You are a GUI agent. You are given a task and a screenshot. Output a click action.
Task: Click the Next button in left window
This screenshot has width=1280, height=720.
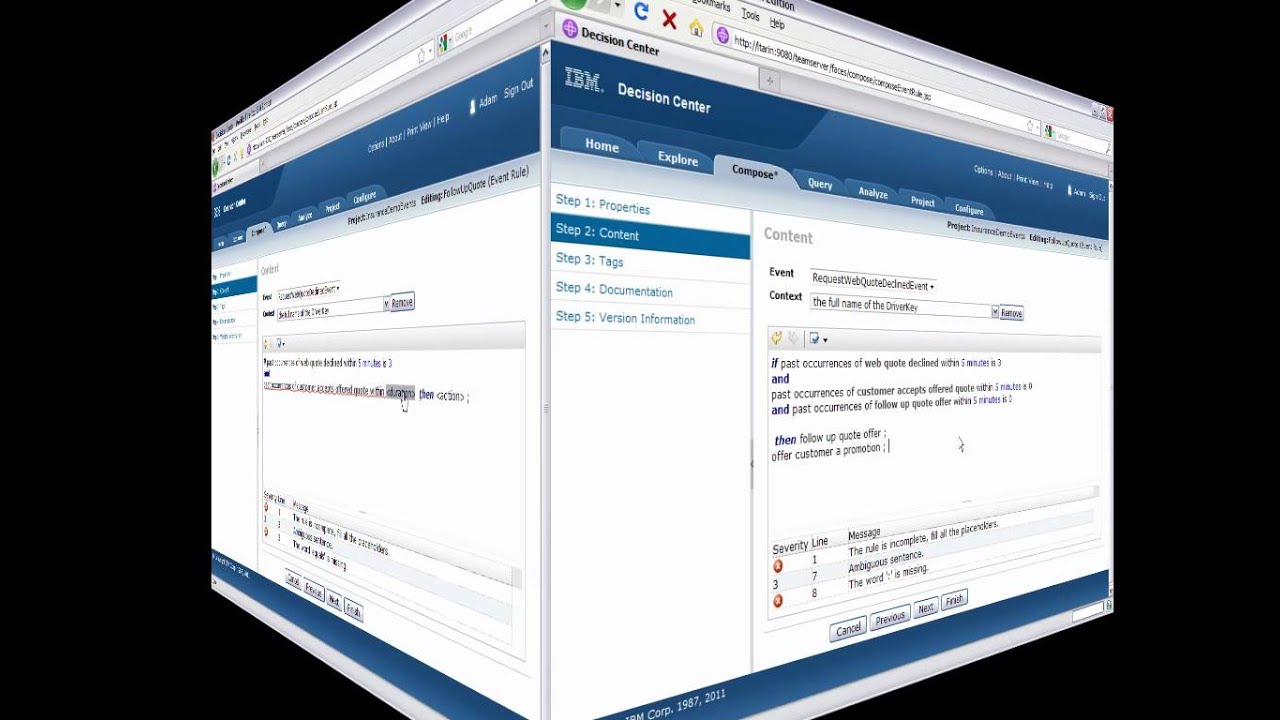point(334,600)
